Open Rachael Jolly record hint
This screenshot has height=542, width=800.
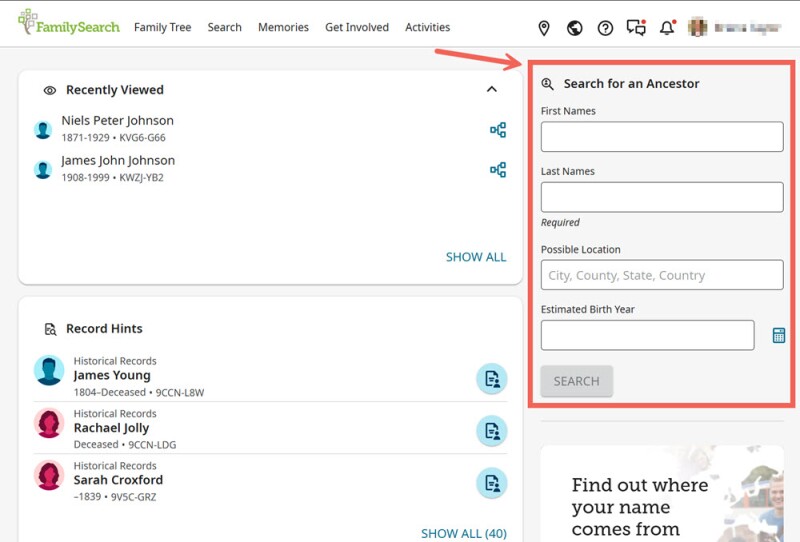111,428
